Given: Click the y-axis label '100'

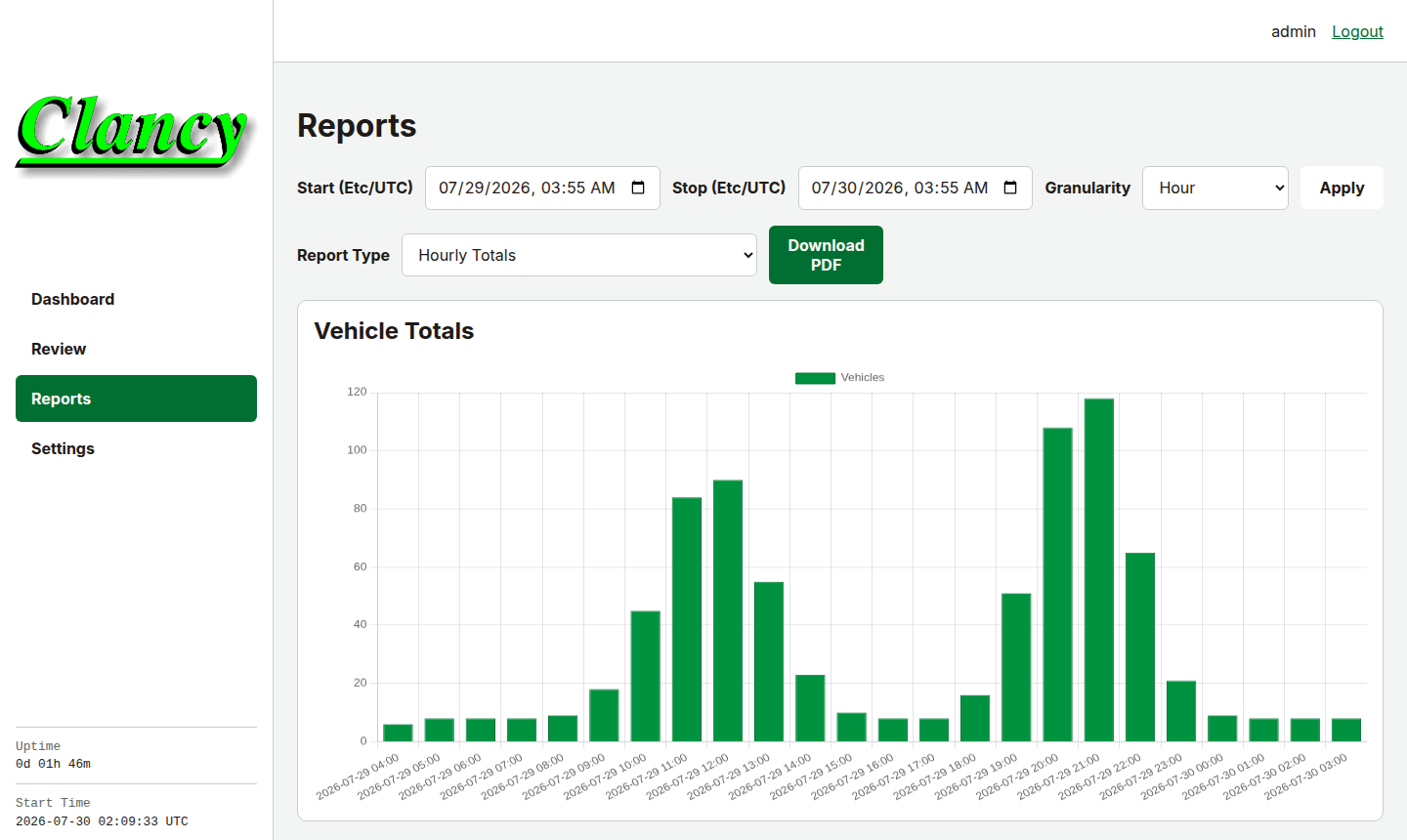Looking at the screenshot, I should 357,450.
